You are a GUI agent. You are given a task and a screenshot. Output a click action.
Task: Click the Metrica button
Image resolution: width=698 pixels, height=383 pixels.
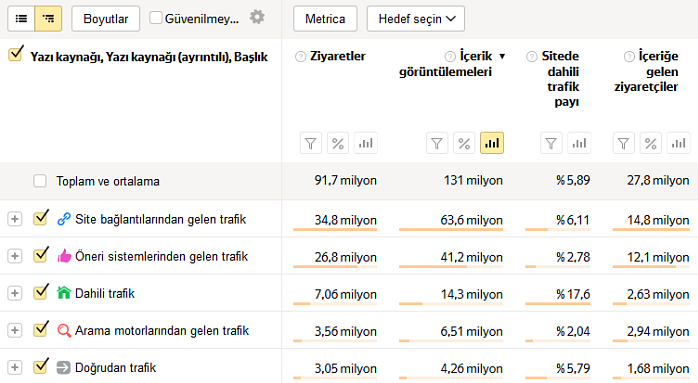point(325,19)
